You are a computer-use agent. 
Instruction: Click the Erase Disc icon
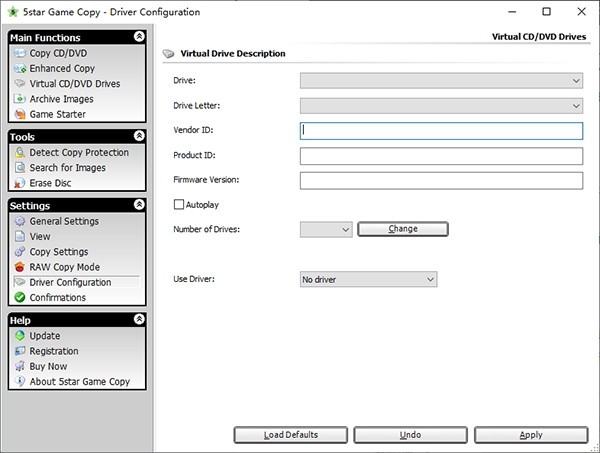(20, 183)
